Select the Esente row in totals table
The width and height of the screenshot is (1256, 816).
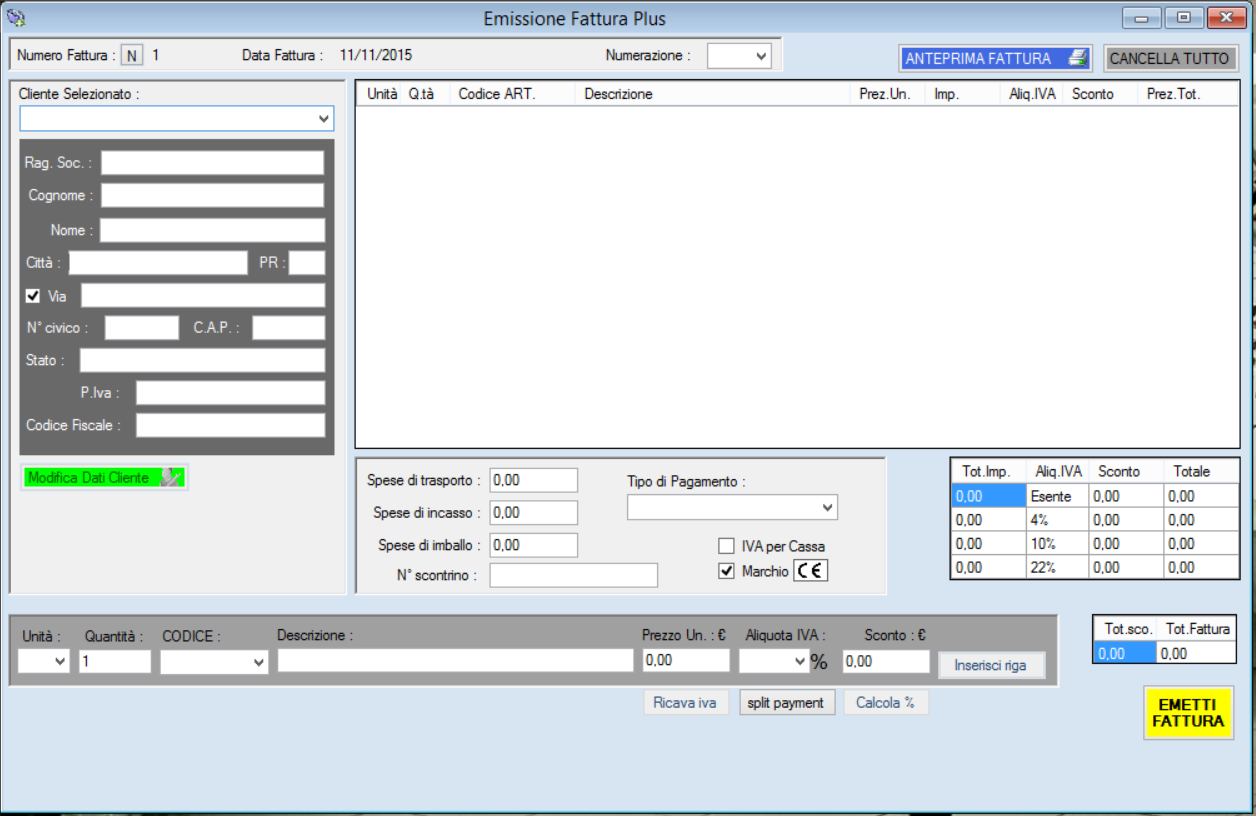click(1094, 496)
